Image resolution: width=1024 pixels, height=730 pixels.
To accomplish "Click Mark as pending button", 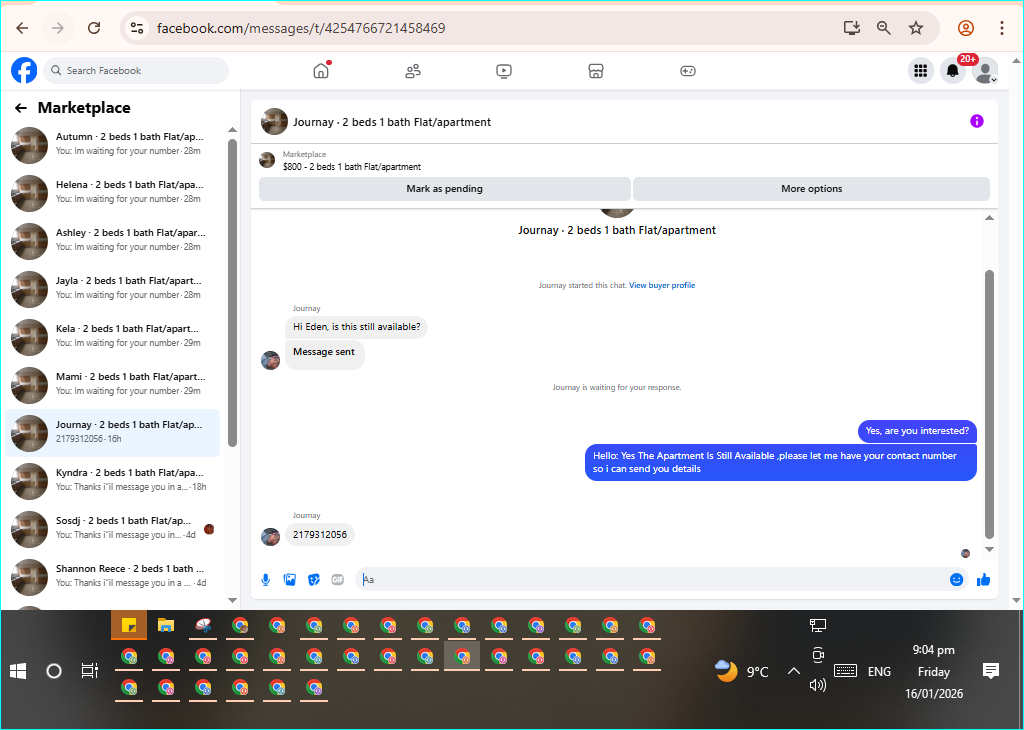I will [x=445, y=189].
